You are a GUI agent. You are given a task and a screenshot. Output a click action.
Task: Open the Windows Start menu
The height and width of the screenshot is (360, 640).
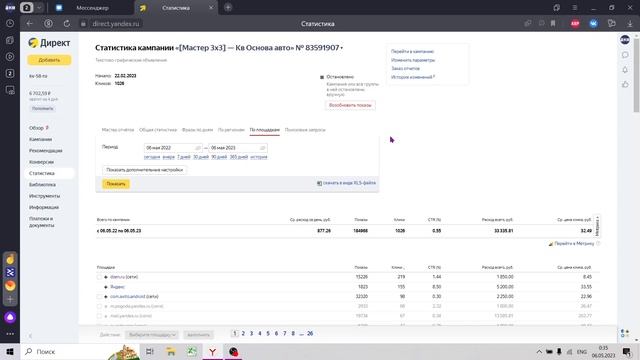point(10,351)
